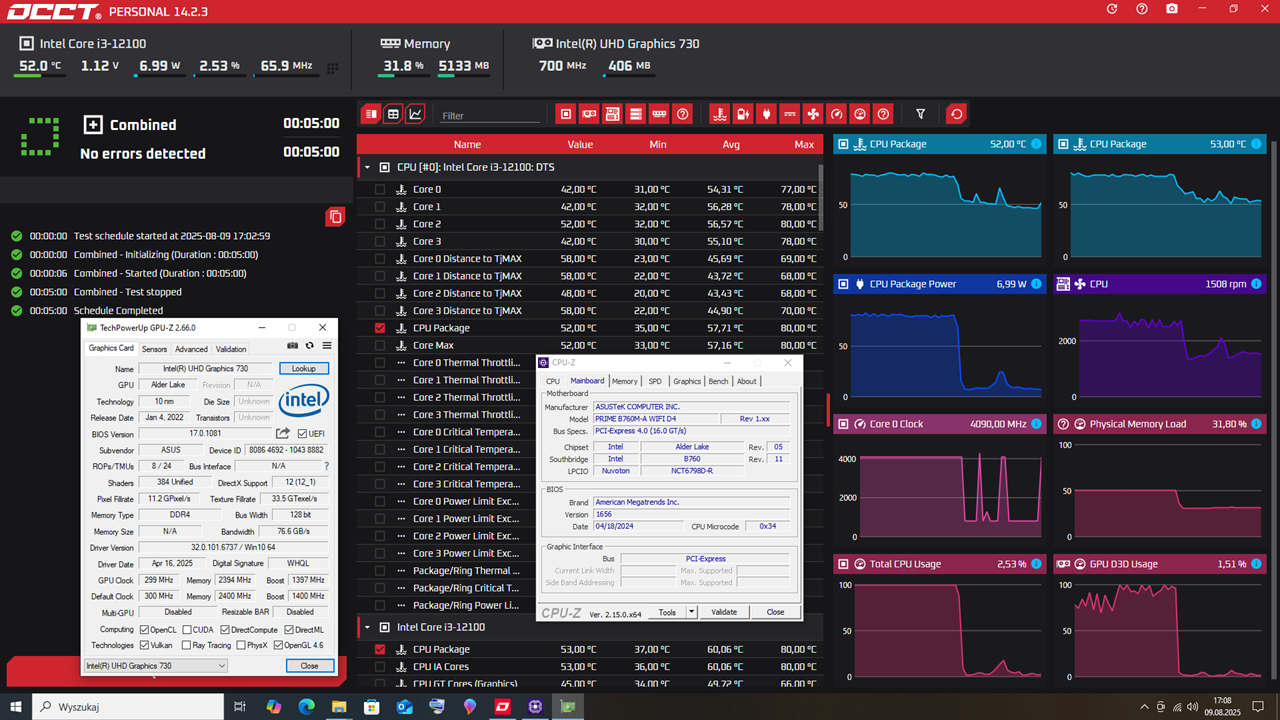
Task: Open the info icon on Core 0 Clock graph
Action: click(x=1035, y=424)
